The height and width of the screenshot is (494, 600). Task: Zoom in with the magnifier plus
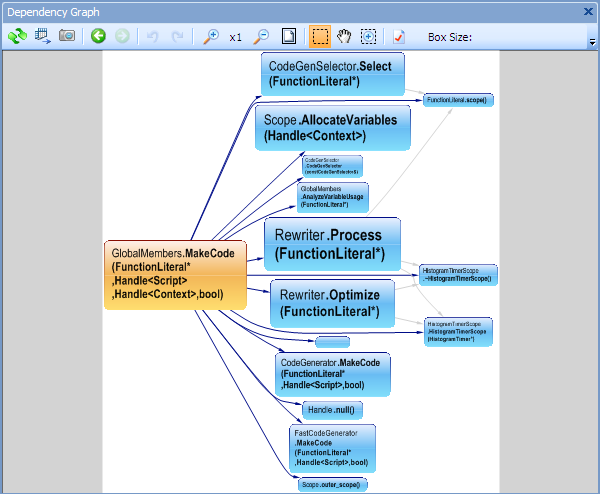pos(210,36)
